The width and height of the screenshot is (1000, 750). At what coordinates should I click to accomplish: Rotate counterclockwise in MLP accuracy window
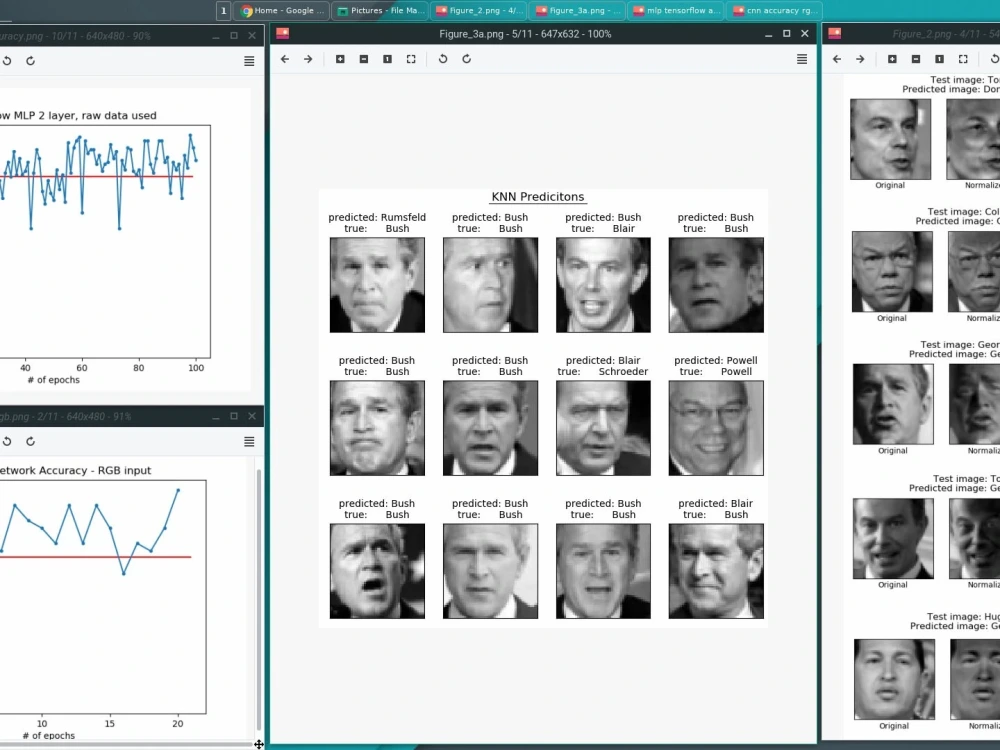pos(7,61)
